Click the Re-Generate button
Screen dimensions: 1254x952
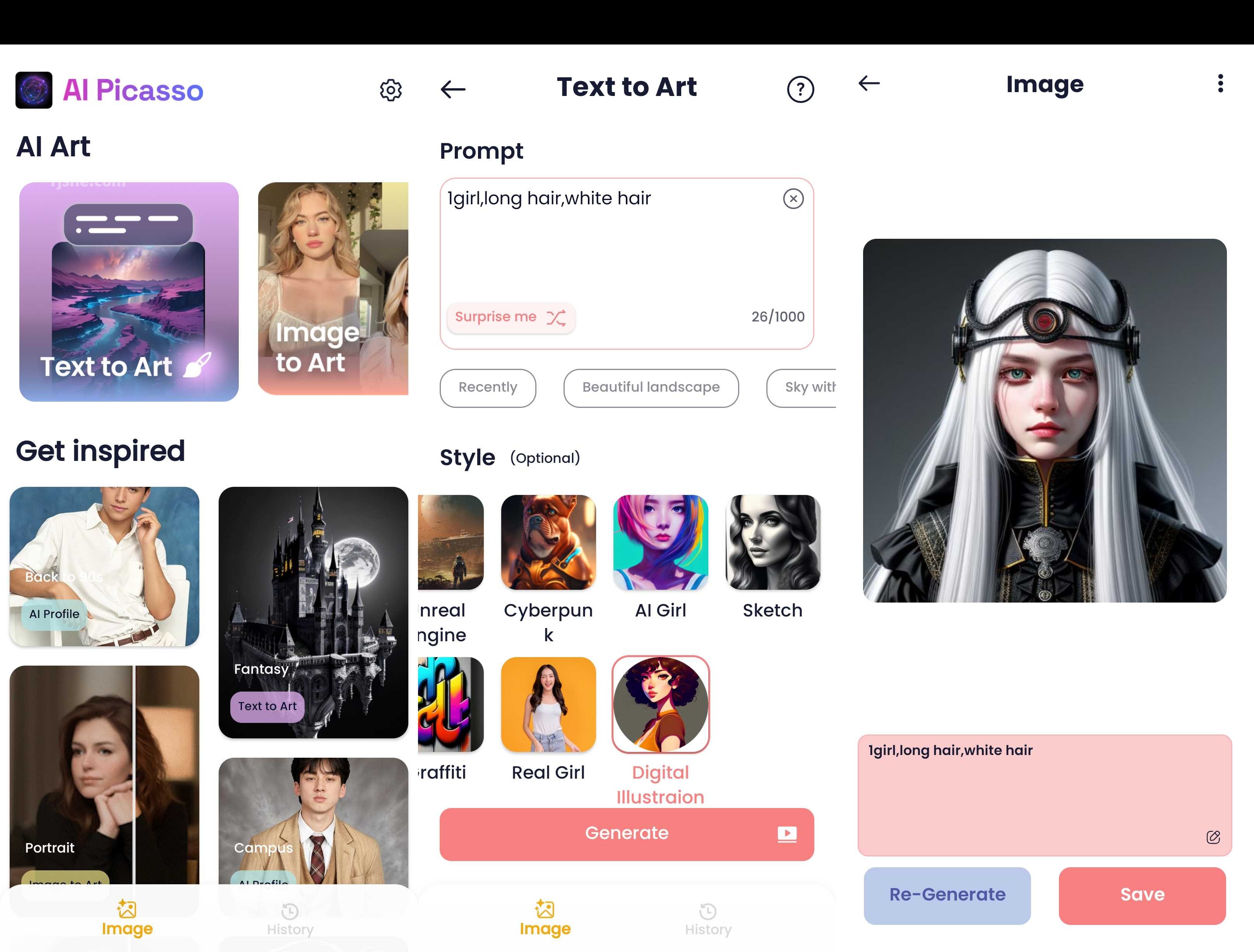pyautogui.click(x=946, y=894)
